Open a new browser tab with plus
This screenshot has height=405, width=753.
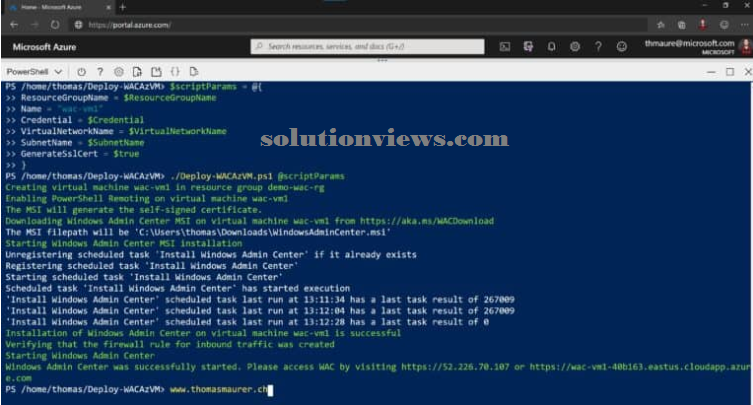[122, 7]
